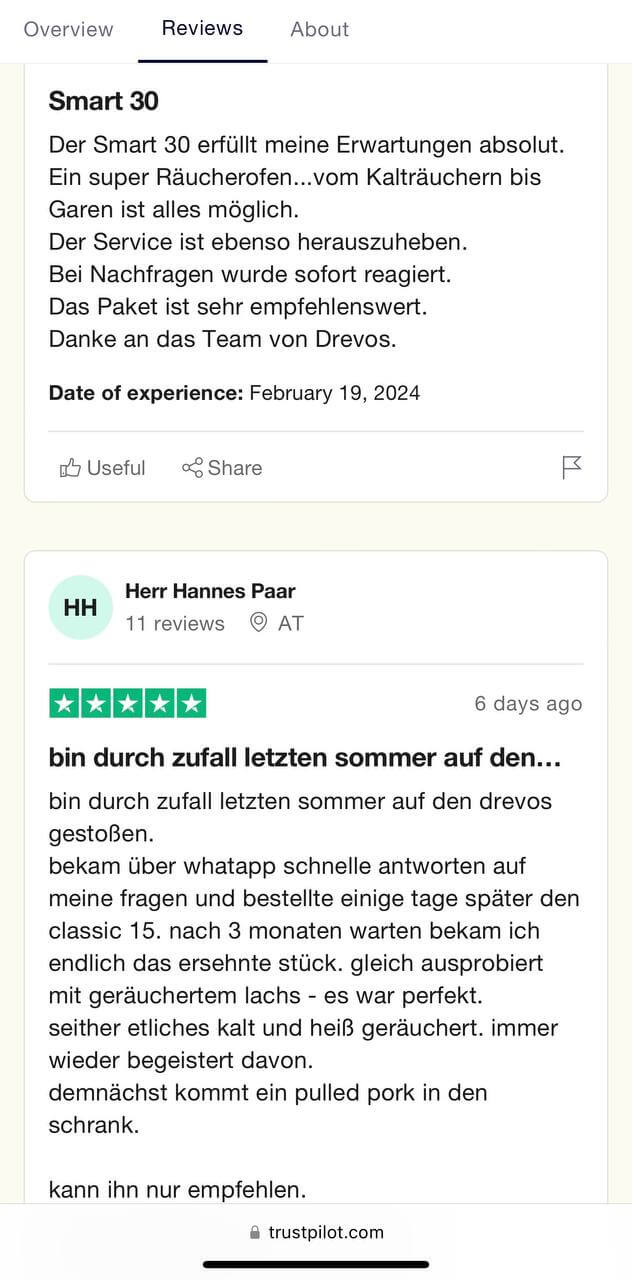Select the Reviews tab
Viewport: 632px width, 1280px height.
(x=203, y=28)
